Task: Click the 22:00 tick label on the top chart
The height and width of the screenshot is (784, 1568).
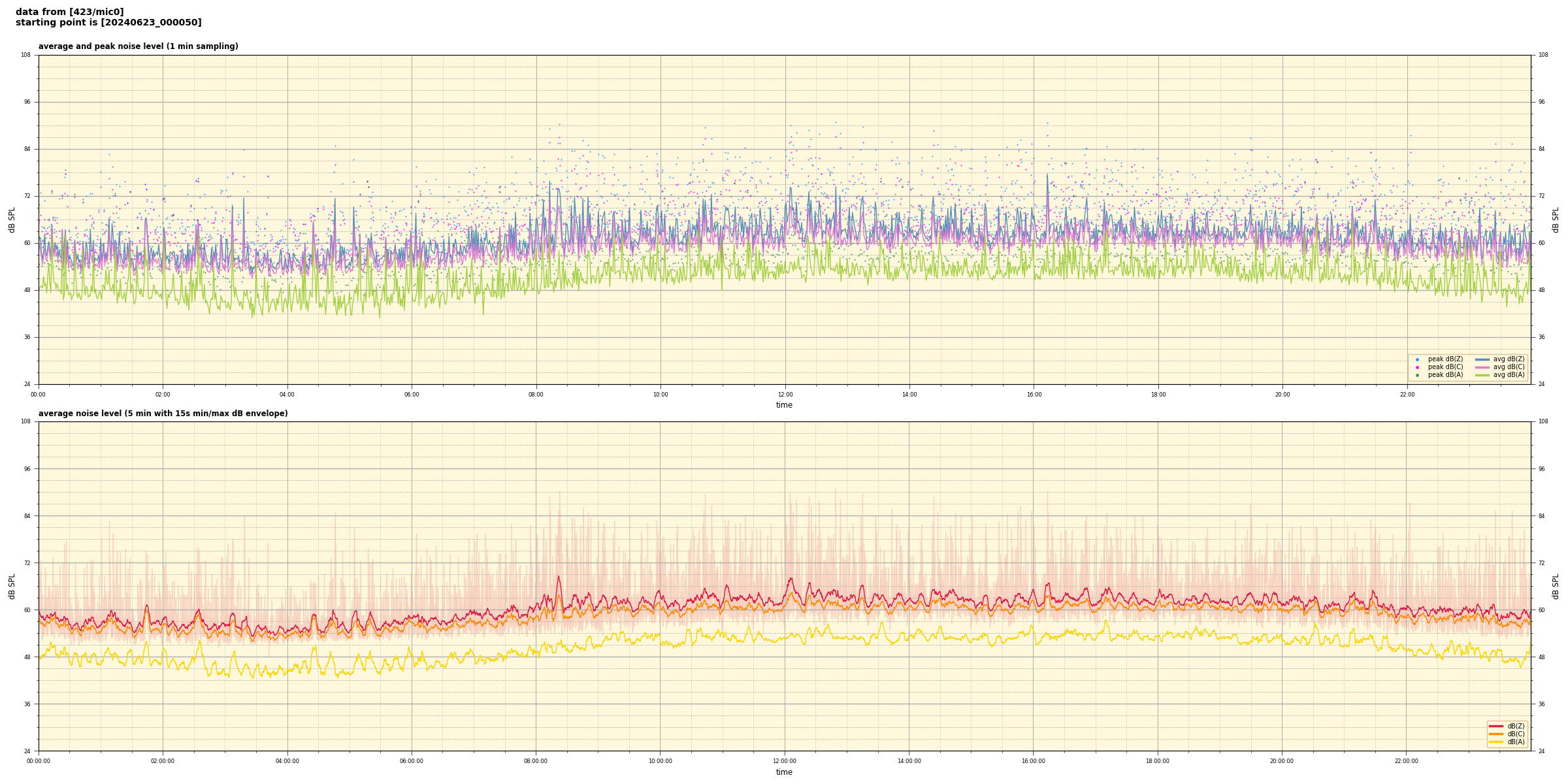Action: click(x=1407, y=395)
